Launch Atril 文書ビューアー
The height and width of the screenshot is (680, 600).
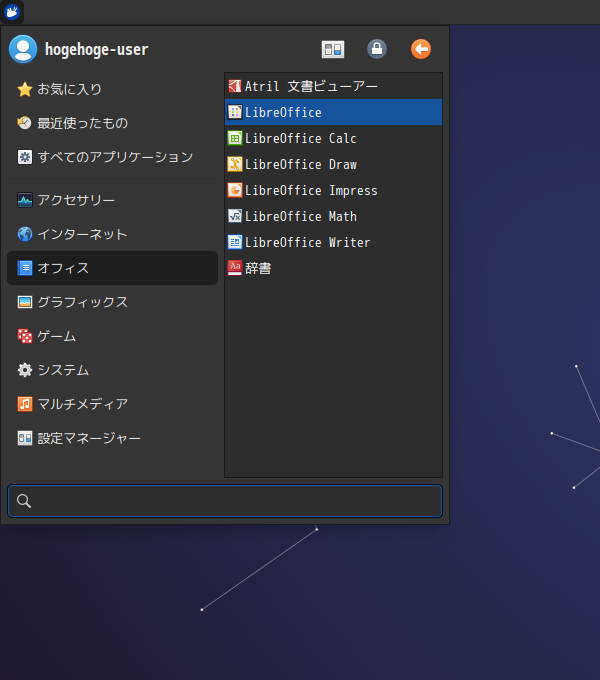pos(333,86)
